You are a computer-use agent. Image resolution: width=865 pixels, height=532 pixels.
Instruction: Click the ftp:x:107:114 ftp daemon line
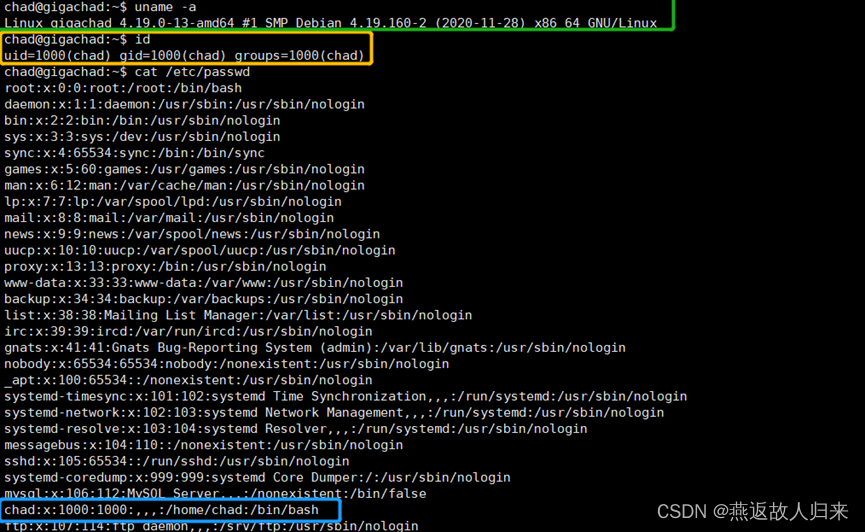pos(211,526)
